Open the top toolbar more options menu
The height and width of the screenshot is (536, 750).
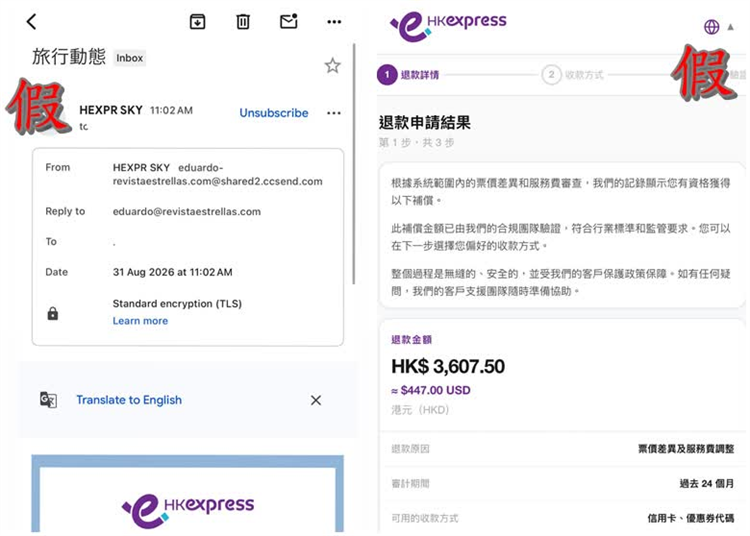click(334, 22)
